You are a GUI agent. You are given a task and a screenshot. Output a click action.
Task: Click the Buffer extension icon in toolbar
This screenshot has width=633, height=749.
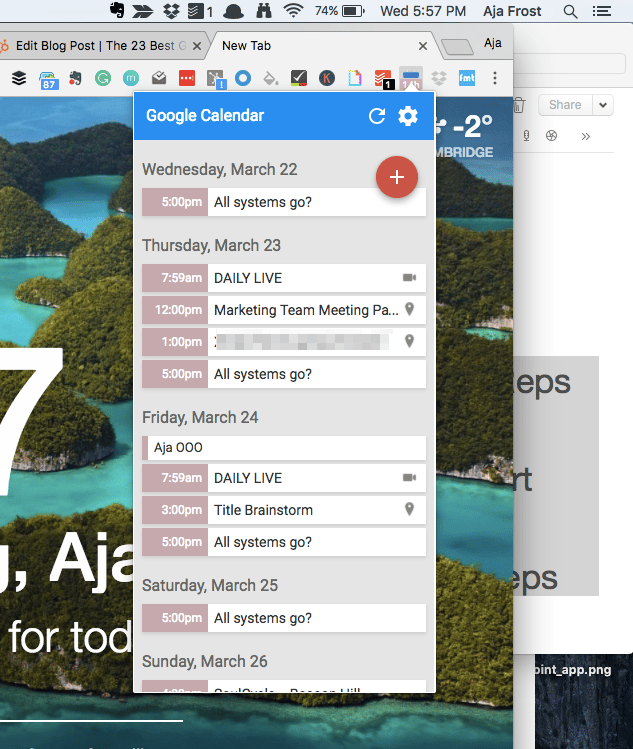[x=18, y=77]
